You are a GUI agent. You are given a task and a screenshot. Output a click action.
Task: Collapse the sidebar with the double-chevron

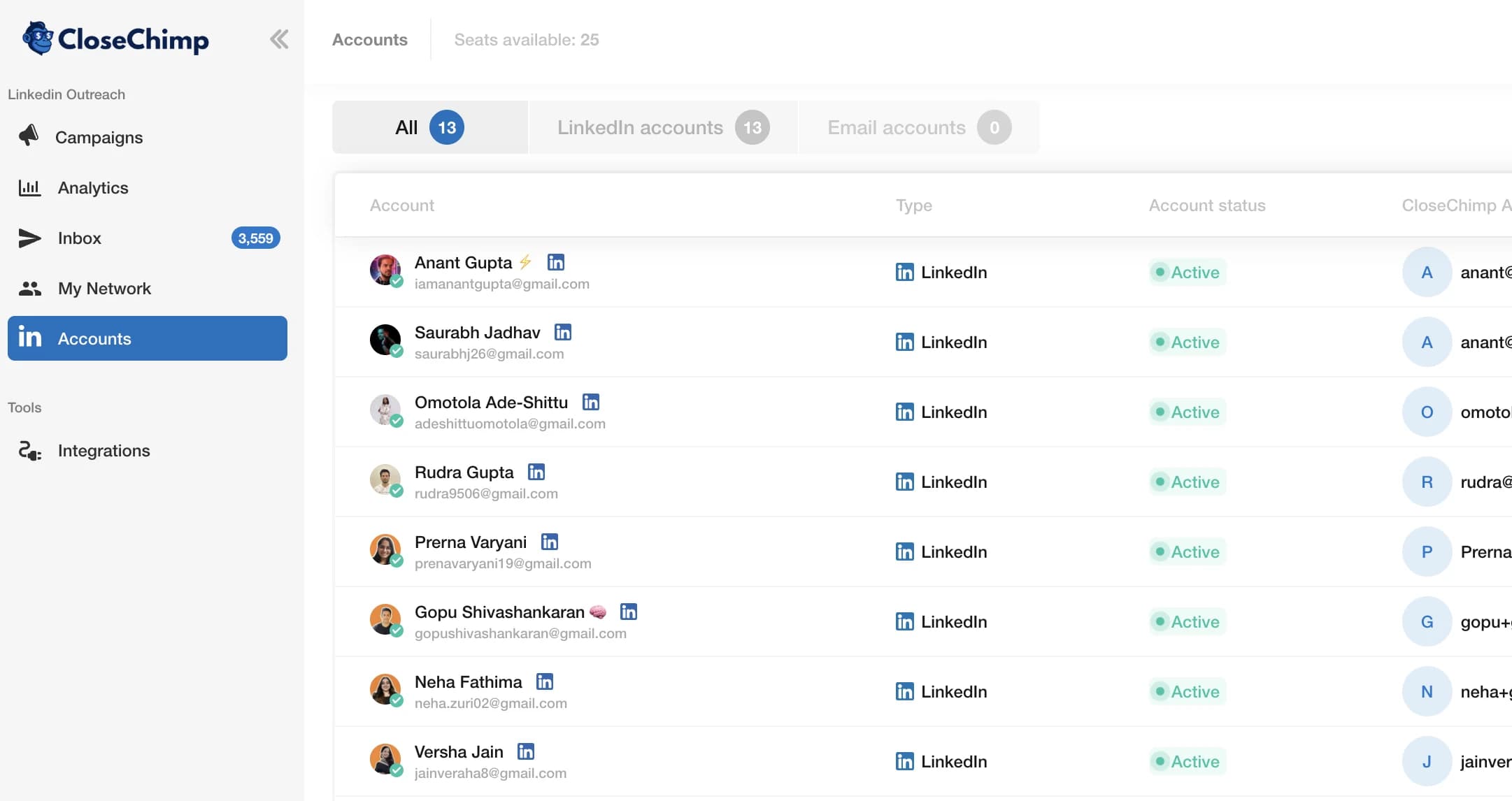coord(280,39)
